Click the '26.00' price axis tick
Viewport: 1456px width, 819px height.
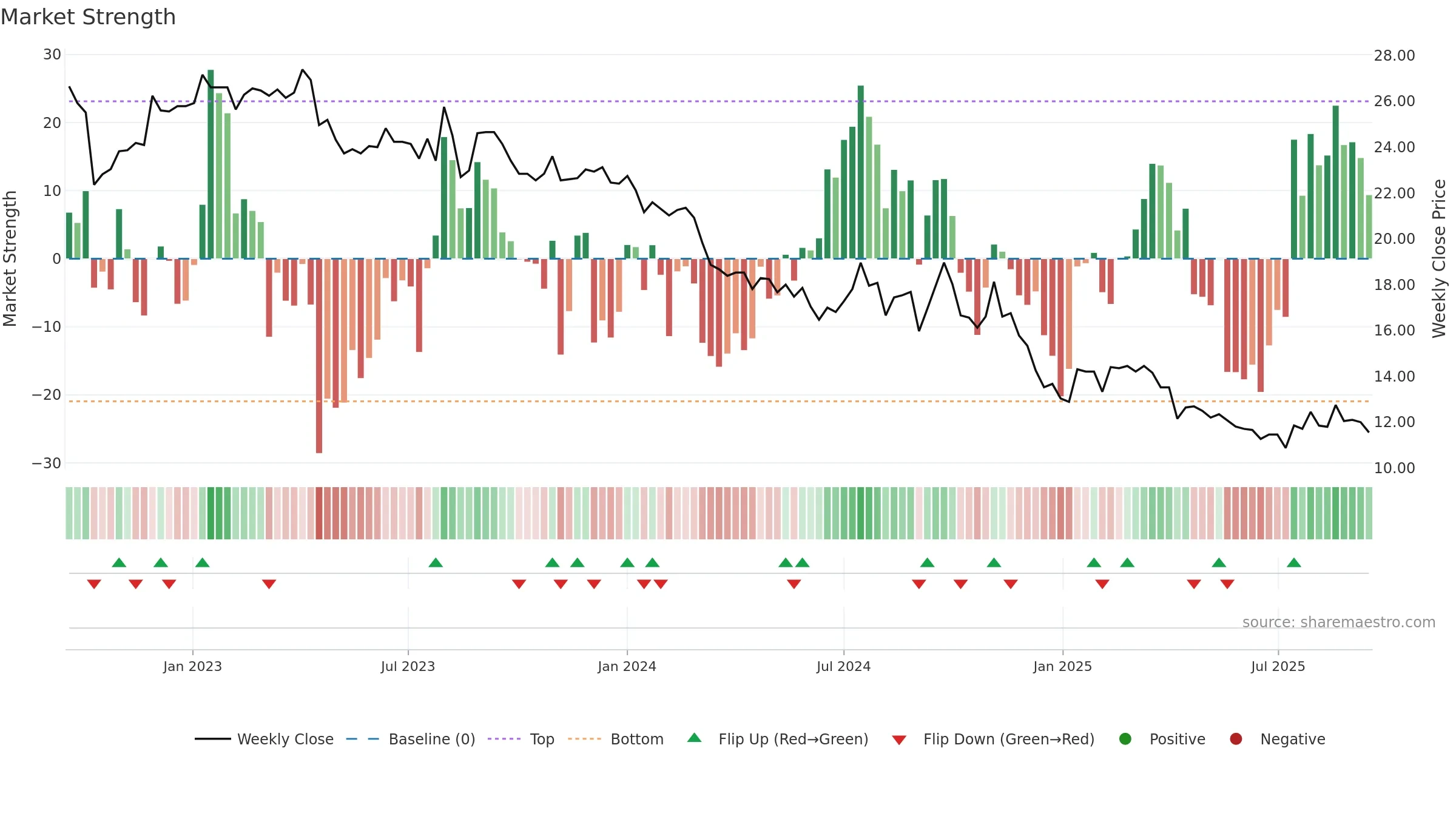pos(1394,101)
